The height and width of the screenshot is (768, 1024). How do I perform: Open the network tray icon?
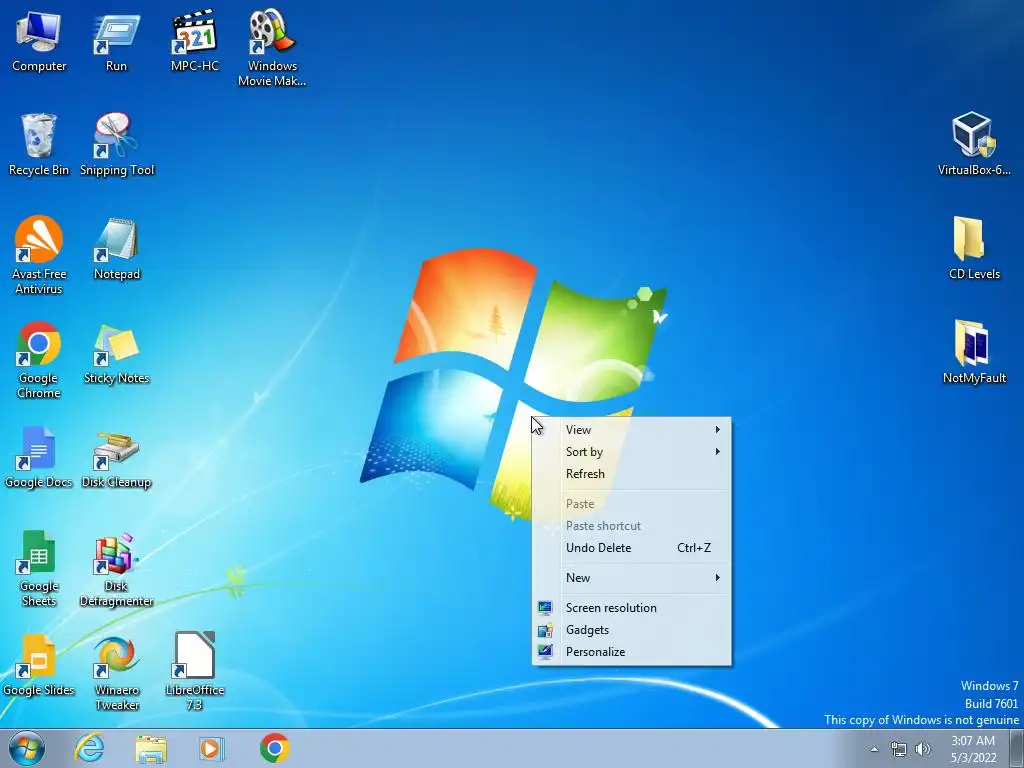[899, 749]
